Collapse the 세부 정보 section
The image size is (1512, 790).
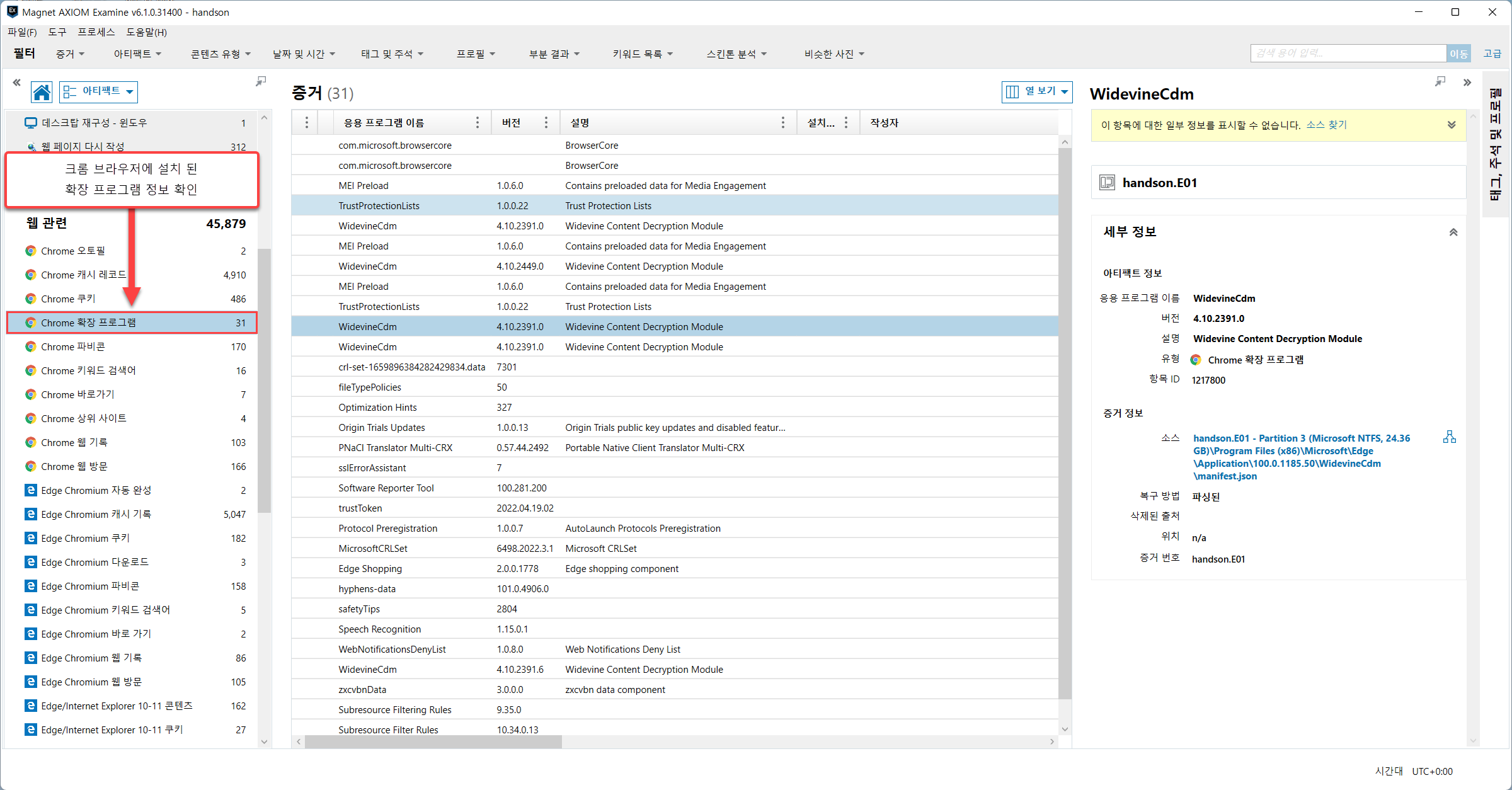pos(1453,232)
